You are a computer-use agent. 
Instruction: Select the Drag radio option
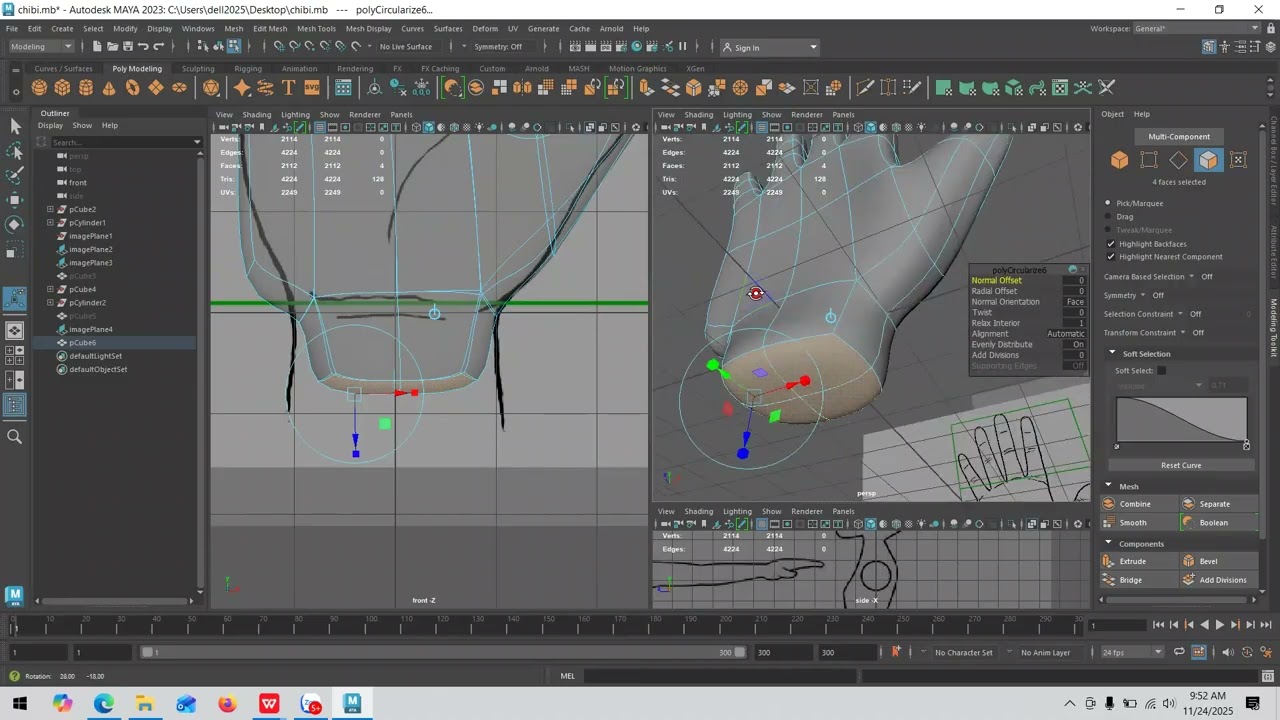[1109, 216]
